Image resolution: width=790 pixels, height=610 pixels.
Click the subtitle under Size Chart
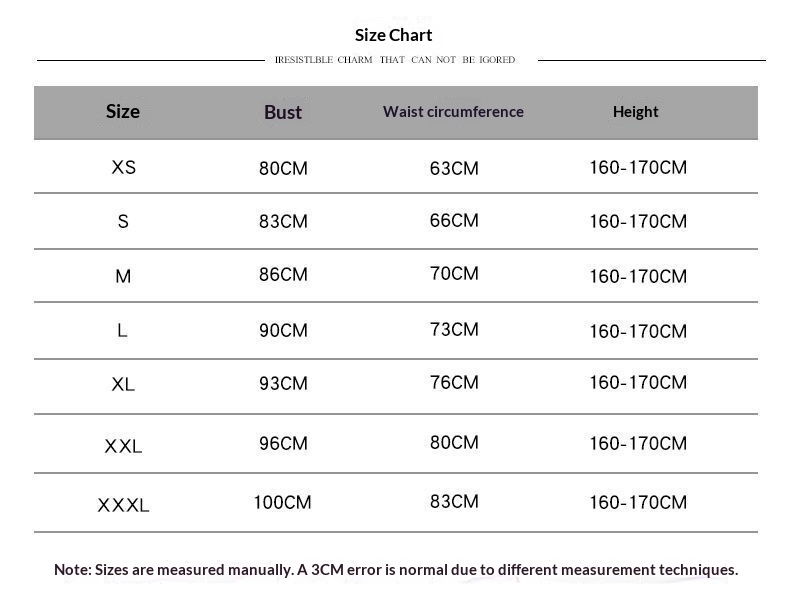coord(395,60)
